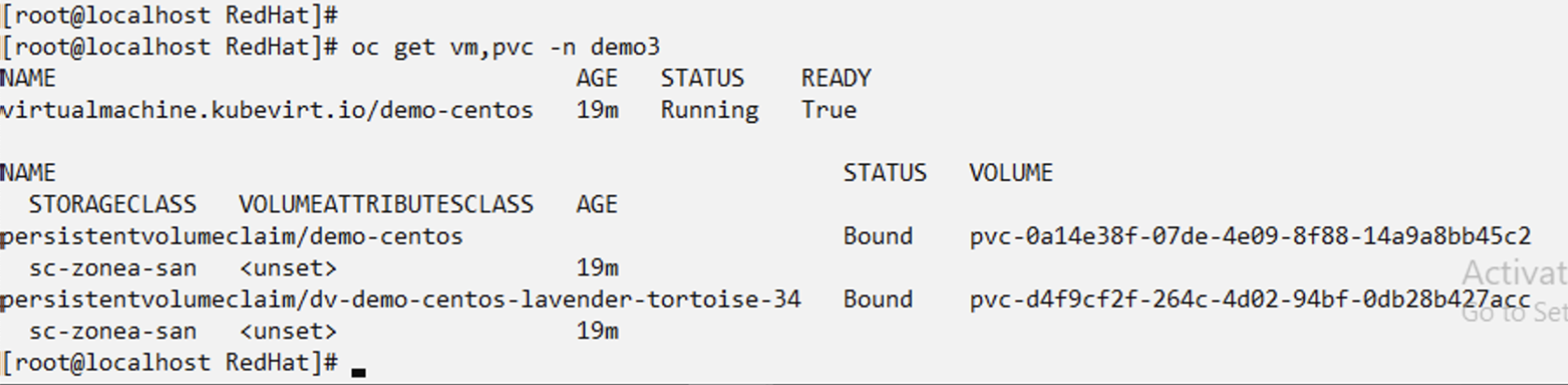Click the terminal cursor at the last prompt
Screen dimensions: 1568x385
pos(358,371)
